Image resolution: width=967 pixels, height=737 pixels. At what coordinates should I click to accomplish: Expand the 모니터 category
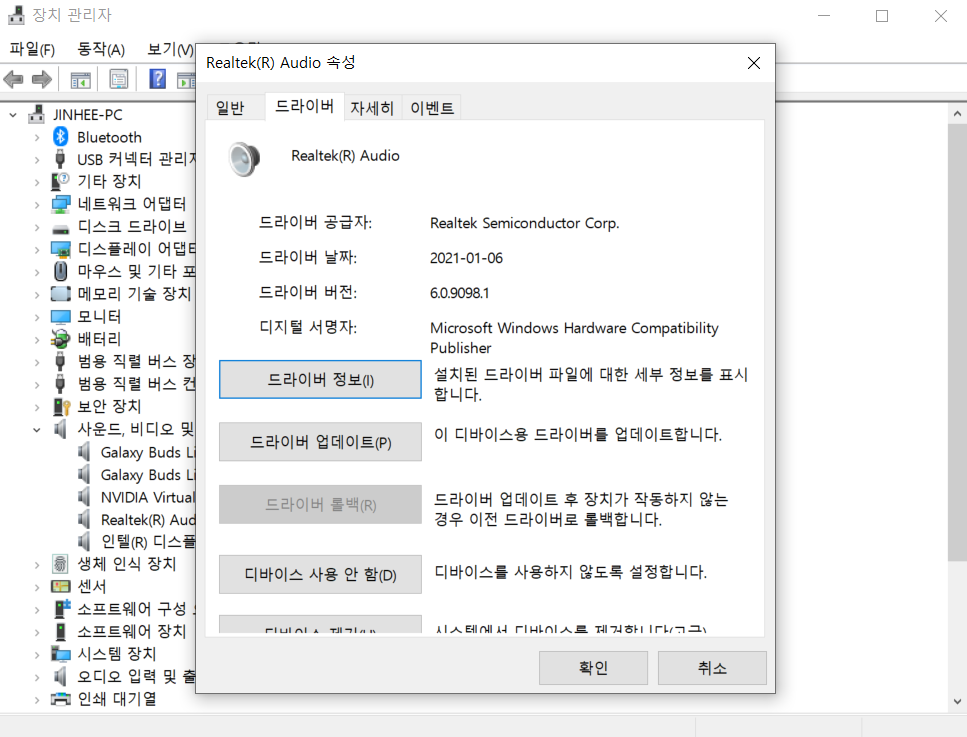tap(36, 318)
